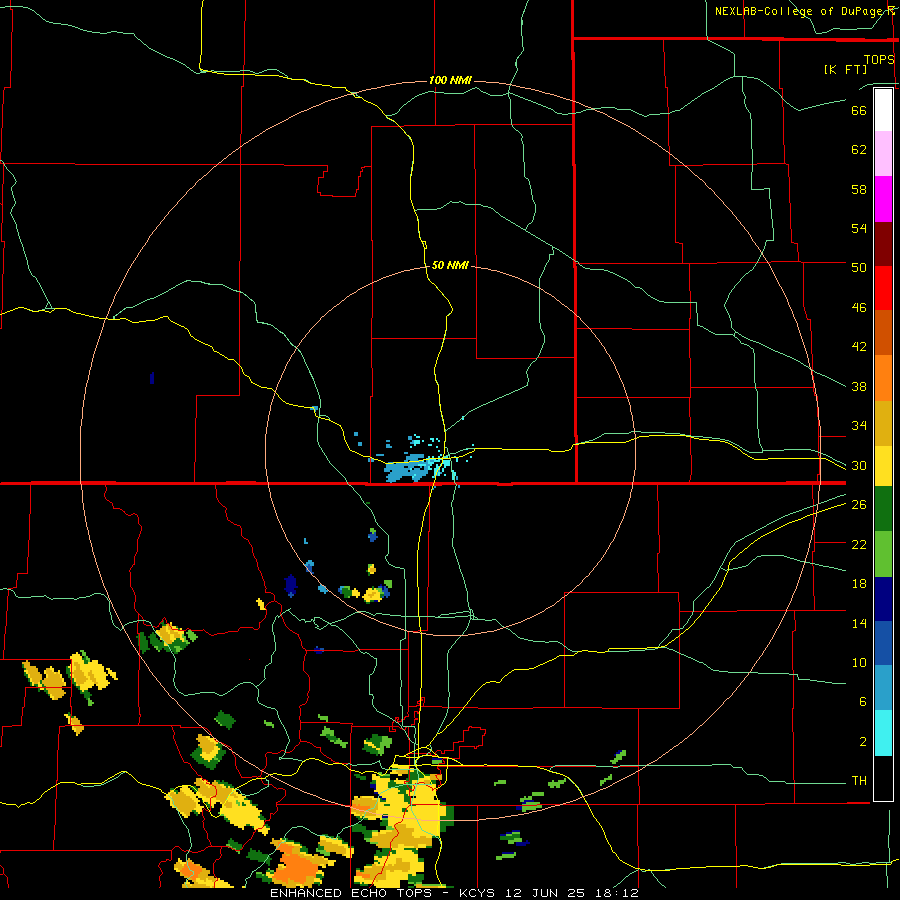The width and height of the screenshot is (900, 900).
Task: Click the ENHANCED ECHO TOPS caption text
Action: 351,893
